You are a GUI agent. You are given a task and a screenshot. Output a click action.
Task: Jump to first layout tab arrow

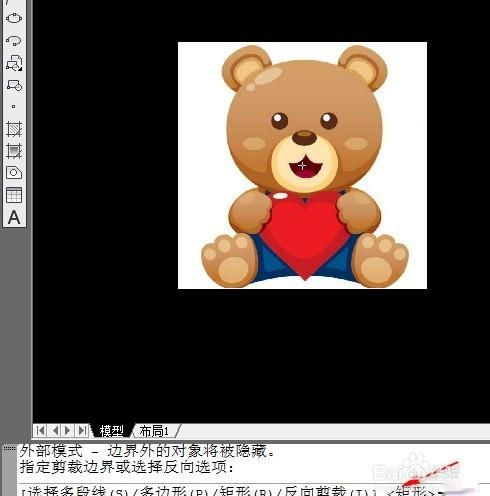(40, 431)
